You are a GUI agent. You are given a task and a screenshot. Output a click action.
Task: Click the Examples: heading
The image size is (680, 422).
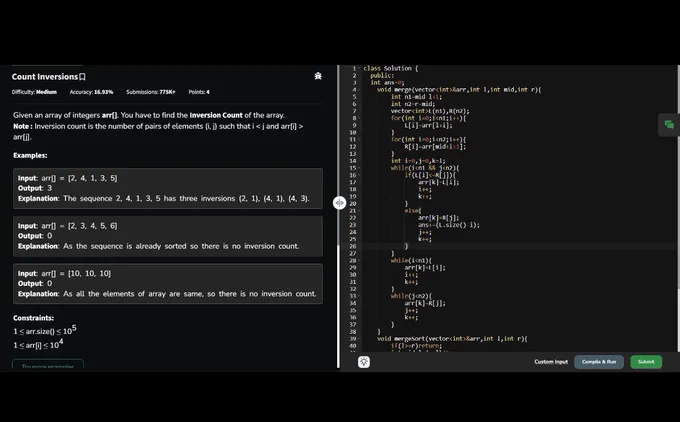coord(30,155)
